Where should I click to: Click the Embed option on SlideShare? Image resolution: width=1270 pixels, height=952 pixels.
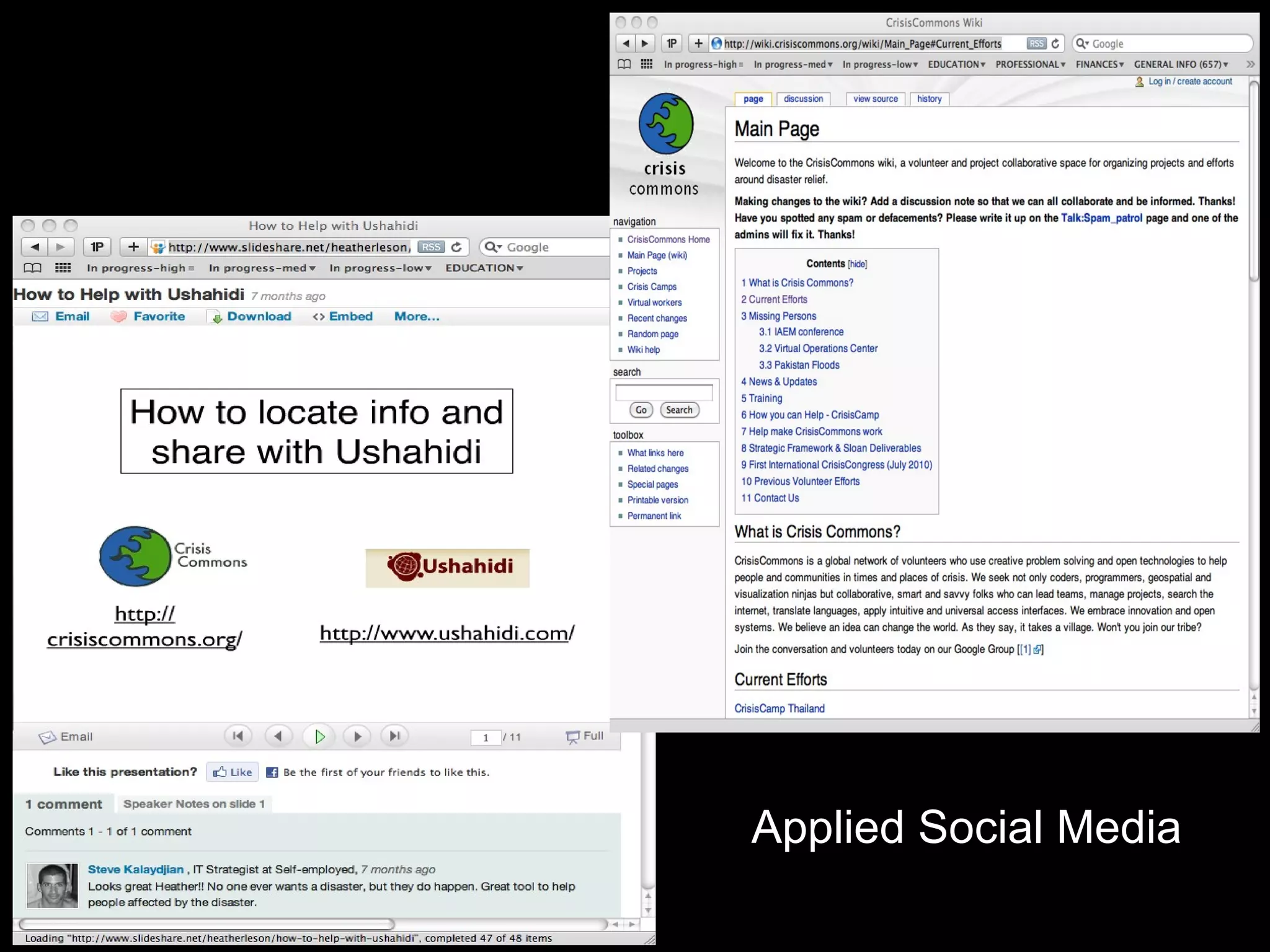point(342,316)
